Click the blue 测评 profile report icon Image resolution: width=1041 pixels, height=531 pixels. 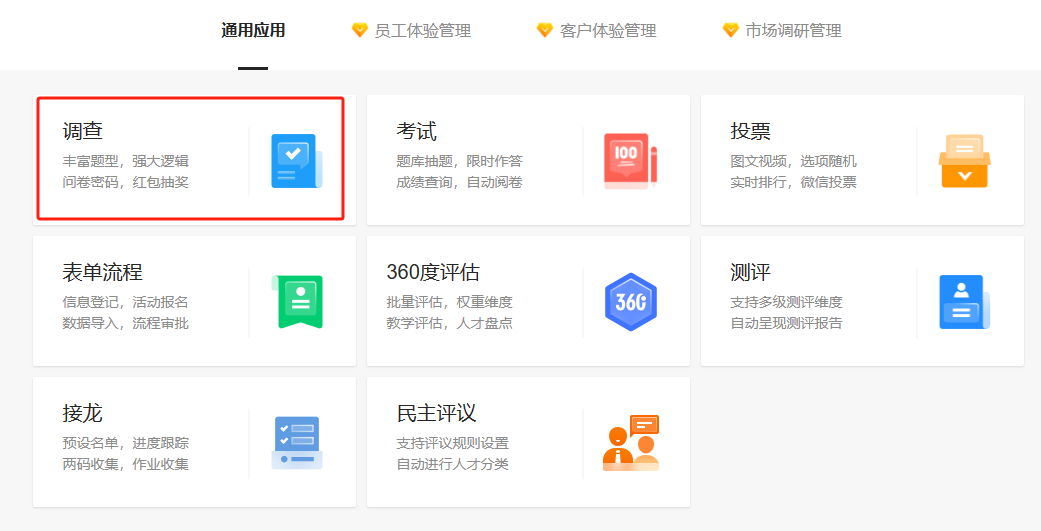pos(965,302)
